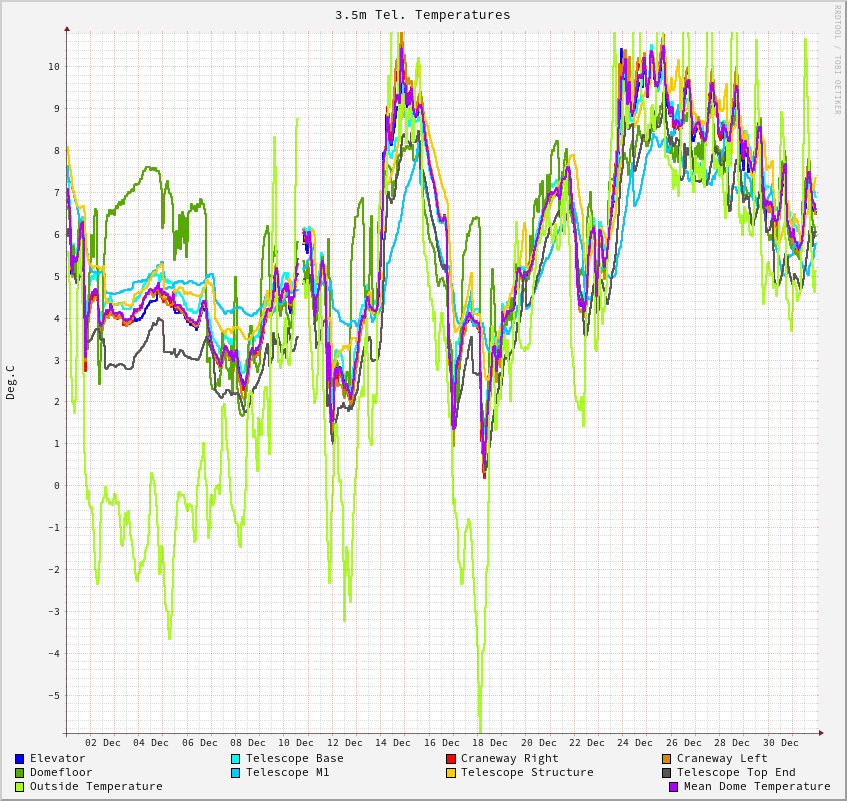Screen dimensions: 847x801
Task: Select the Craneway Right legend label
Action: point(510,758)
